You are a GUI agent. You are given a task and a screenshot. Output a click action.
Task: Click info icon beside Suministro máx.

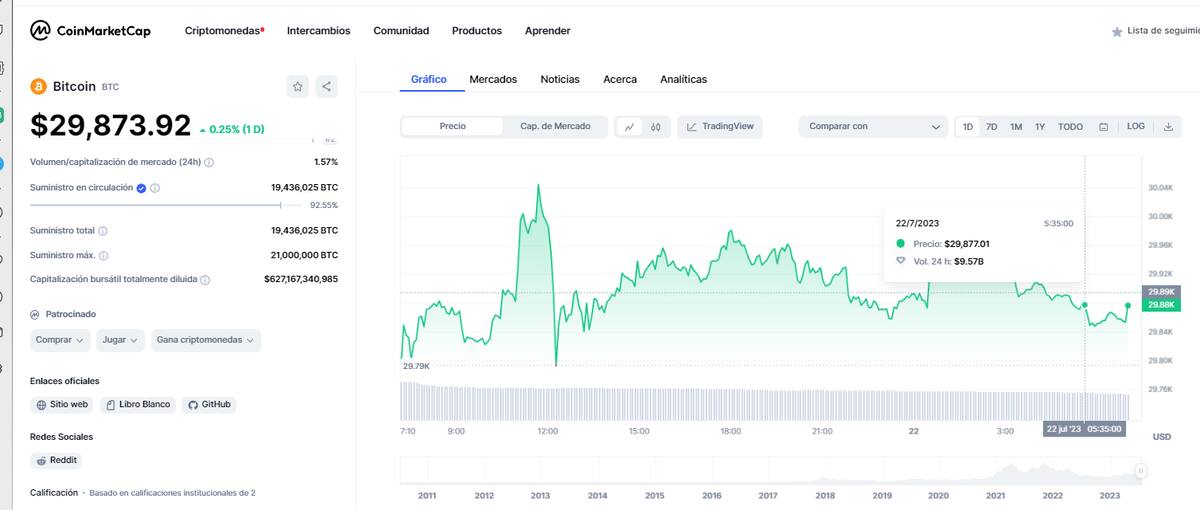[104, 256]
